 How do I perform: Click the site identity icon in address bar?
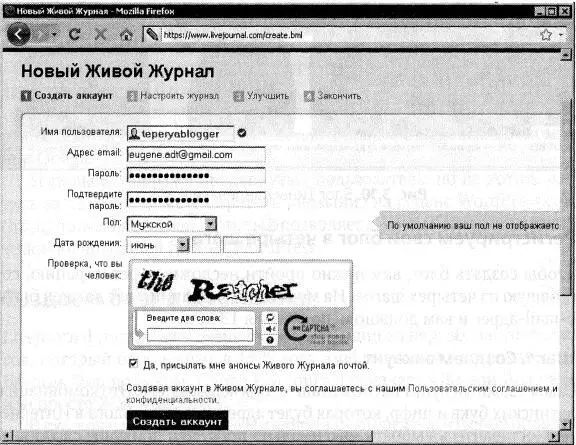click(152, 35)
